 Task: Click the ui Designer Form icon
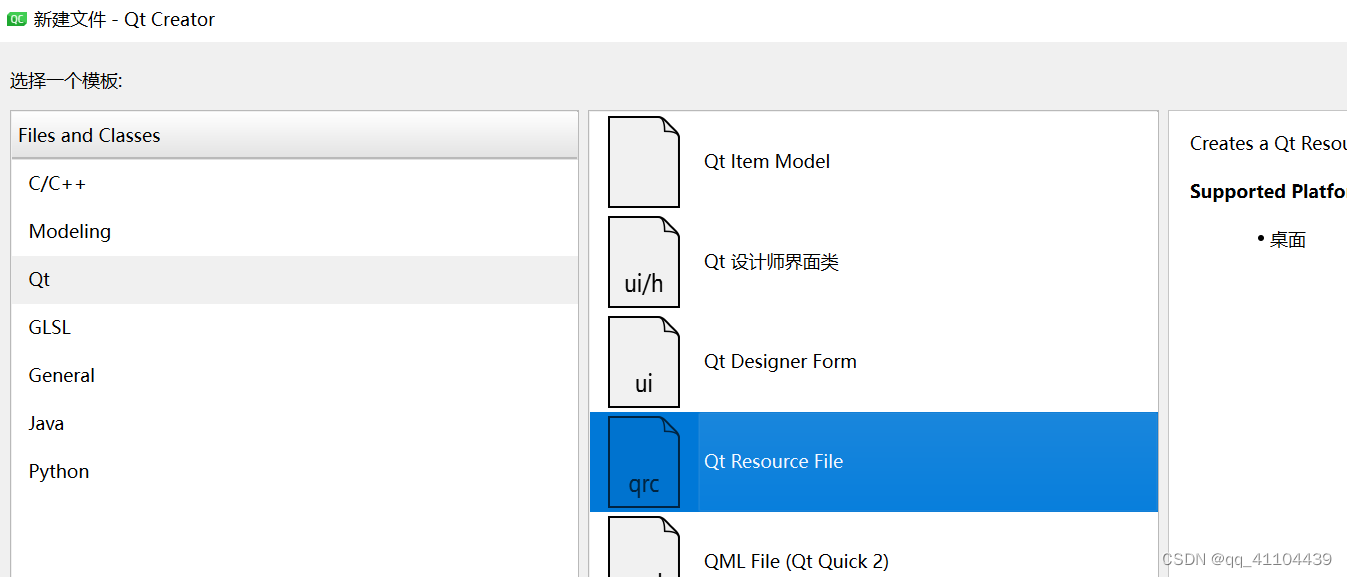(644, 362)
